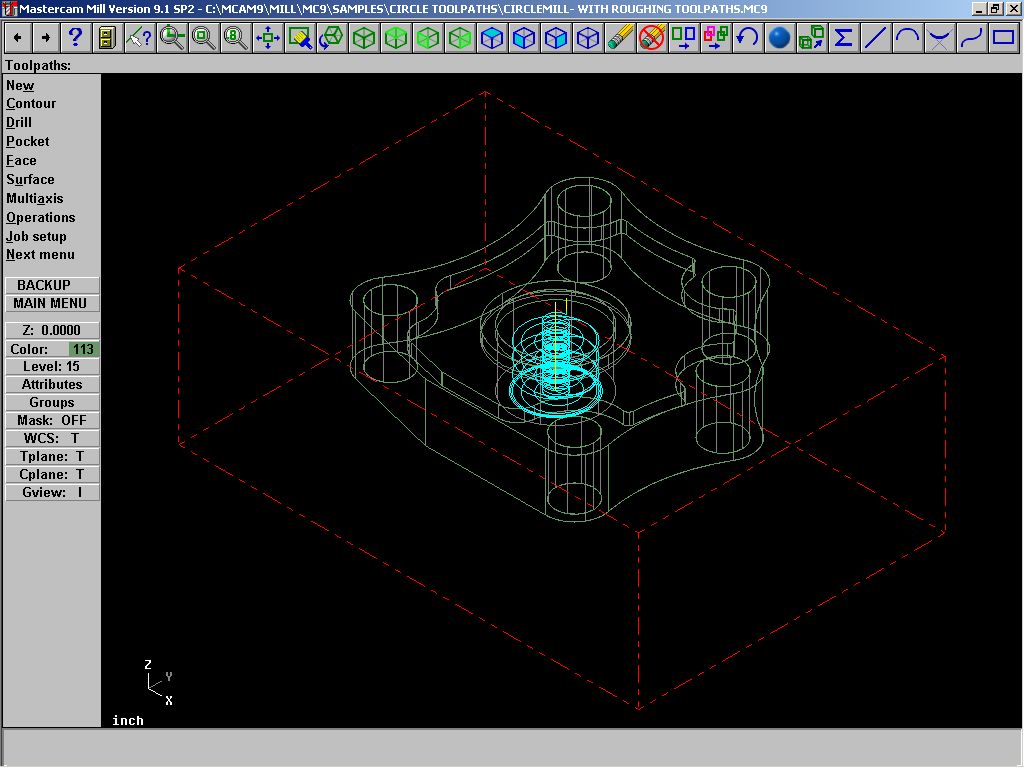Click the Unzoom by 0.8 magnifier icon
The image size is (1024, 768).
click(x=235, y=38)
